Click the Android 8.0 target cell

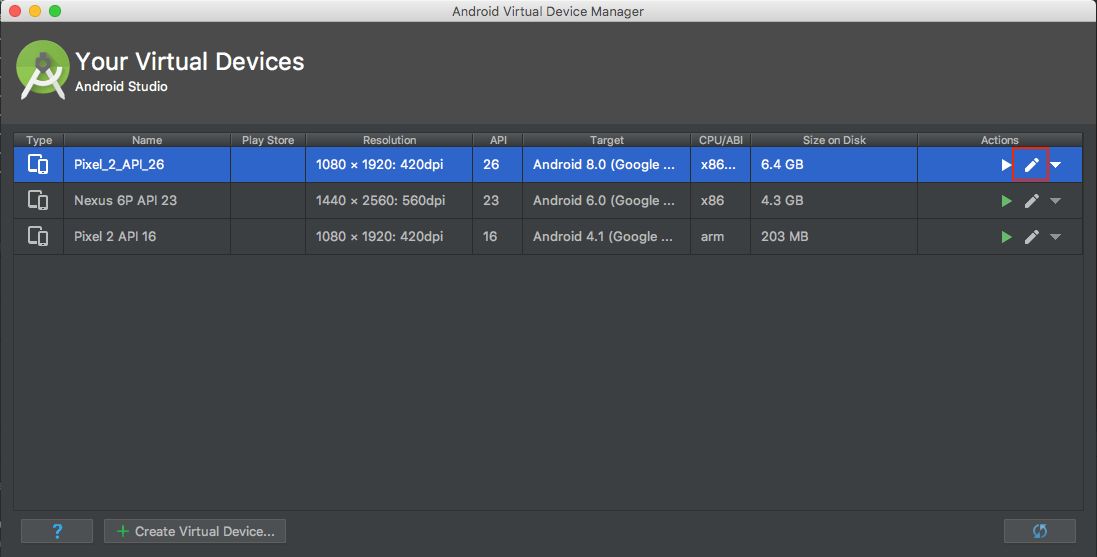(x=607, y=164)
